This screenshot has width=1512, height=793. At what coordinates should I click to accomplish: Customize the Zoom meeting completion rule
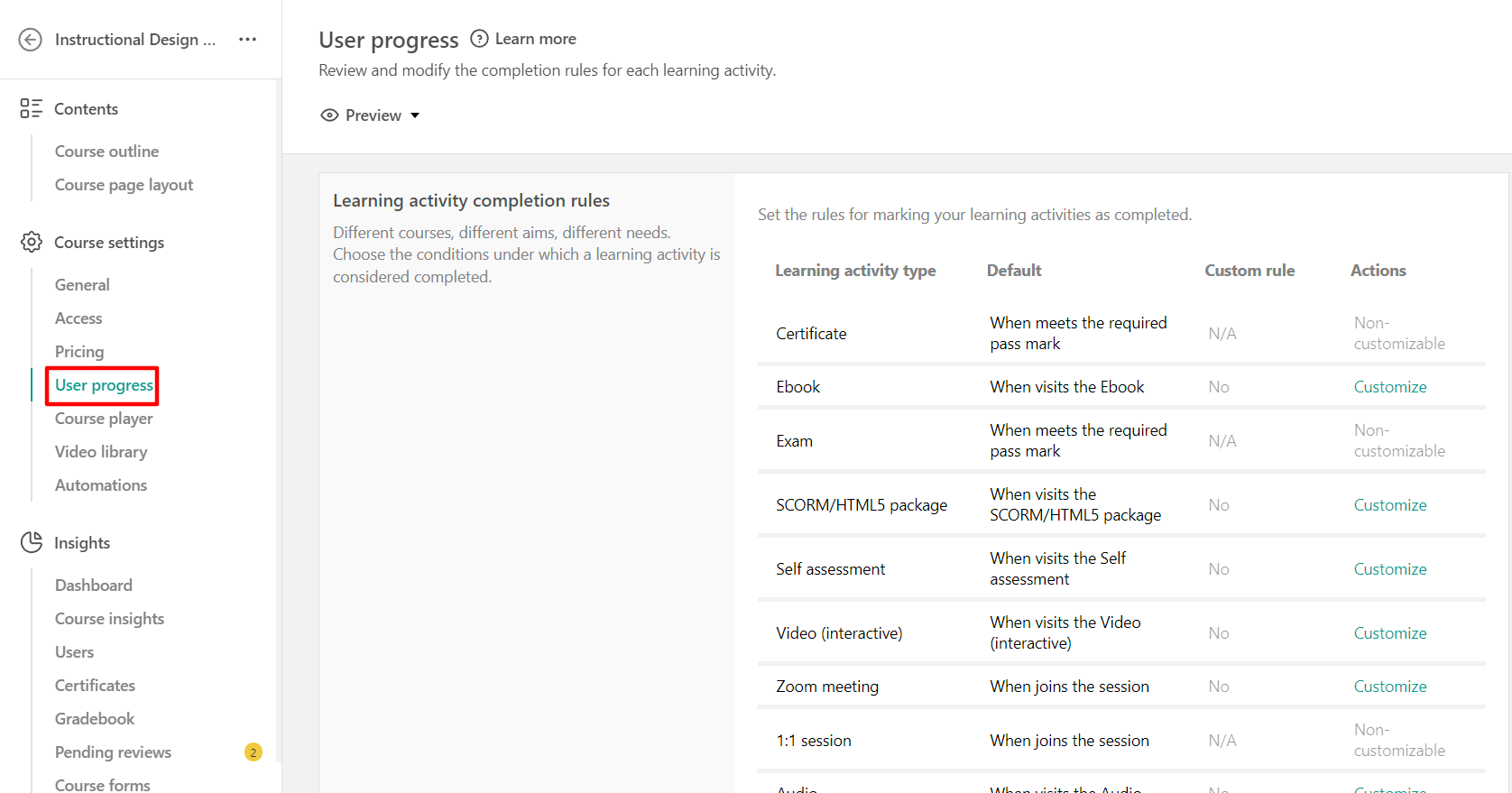coord(1390,687)
